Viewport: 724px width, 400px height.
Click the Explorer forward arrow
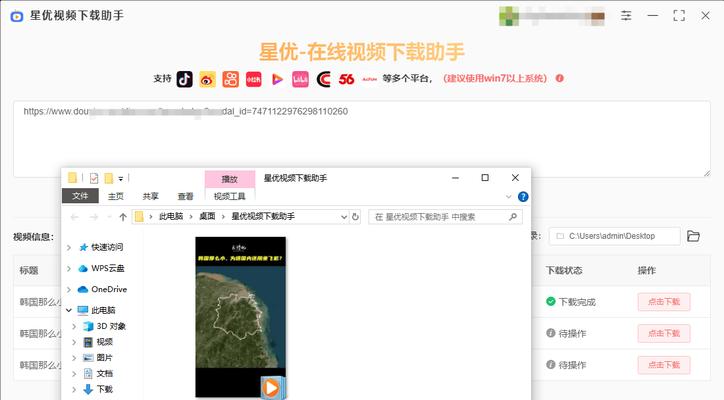coord(94,217)
